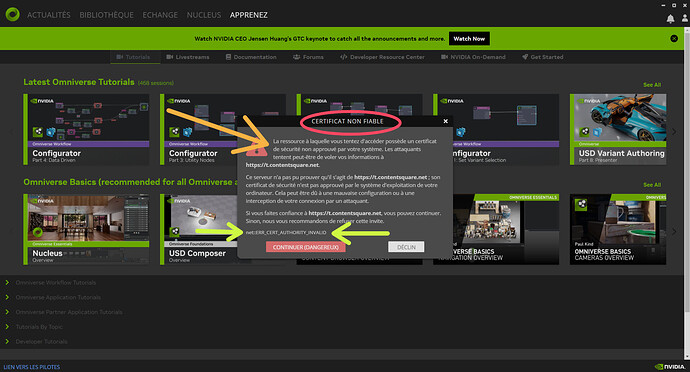
Task: Click Lien vers les pilotes link
Action: (32, 367)
